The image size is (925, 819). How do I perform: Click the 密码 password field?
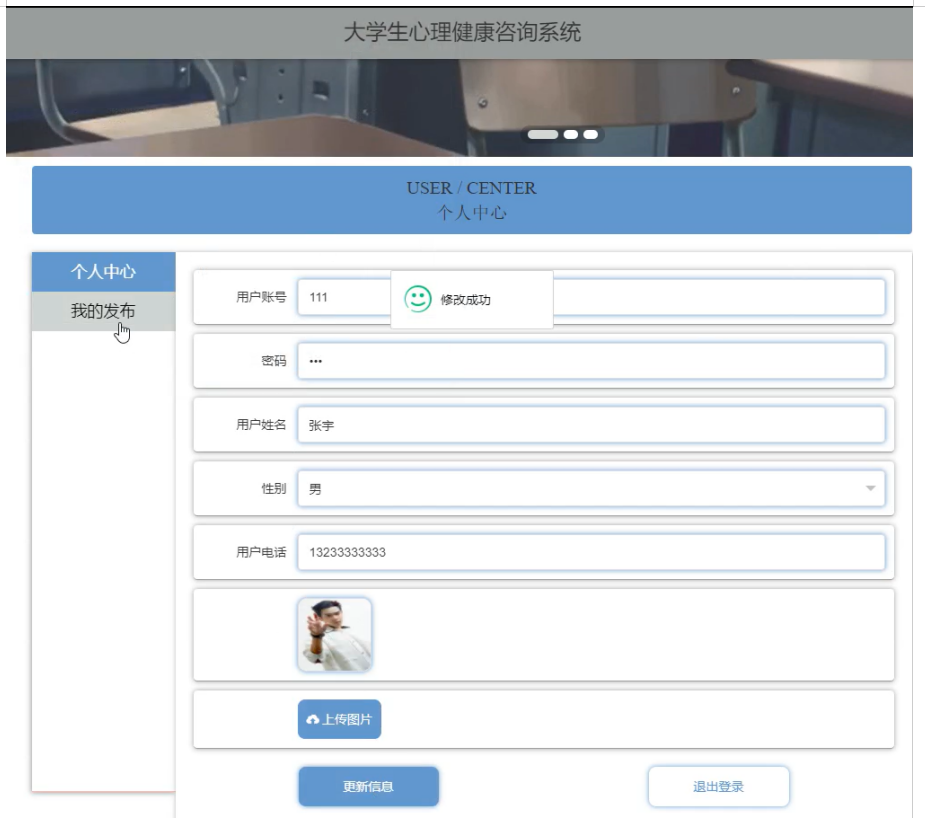click(591, 361)
